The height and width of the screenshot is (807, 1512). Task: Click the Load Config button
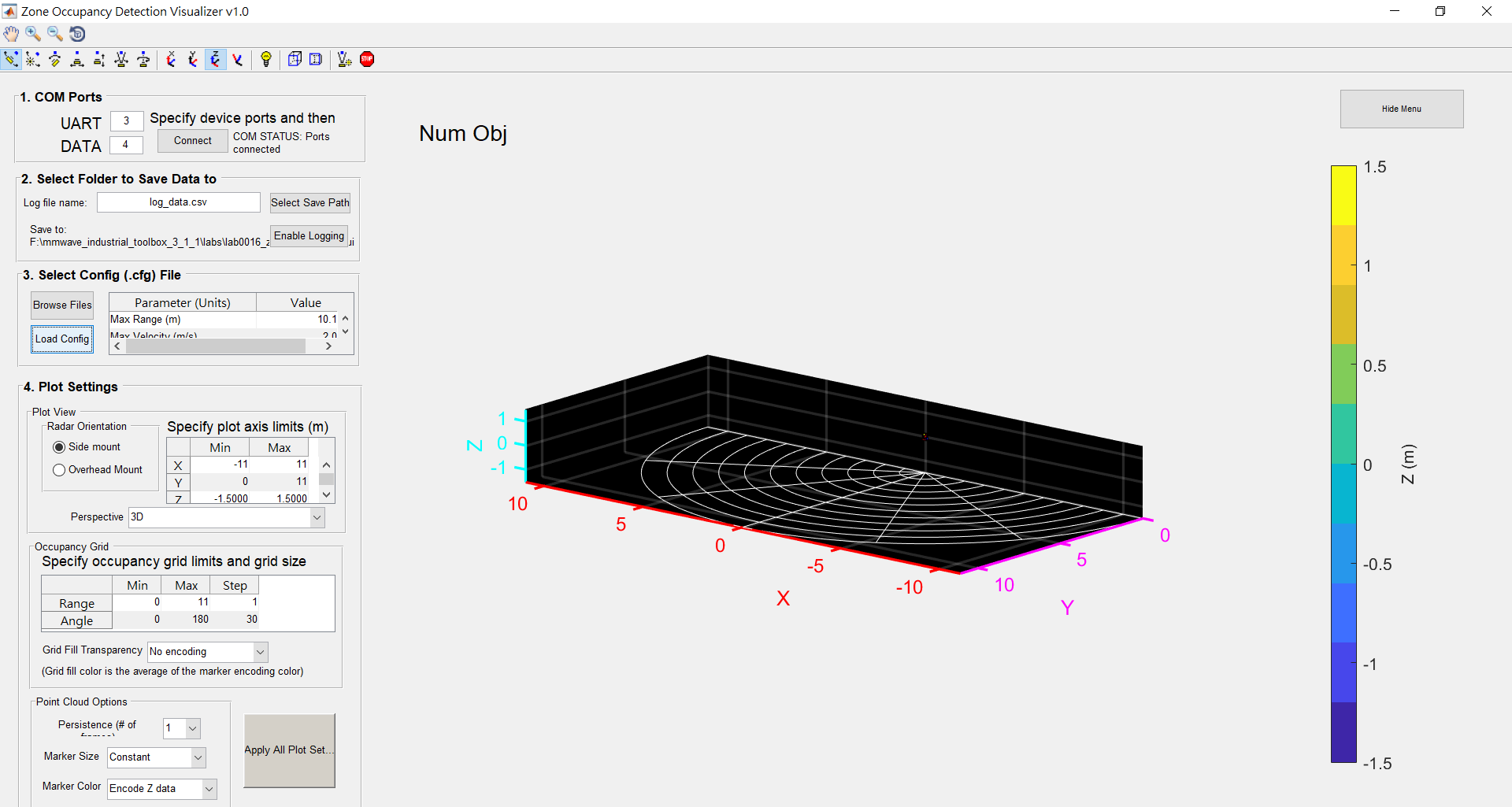coord(62,339)
